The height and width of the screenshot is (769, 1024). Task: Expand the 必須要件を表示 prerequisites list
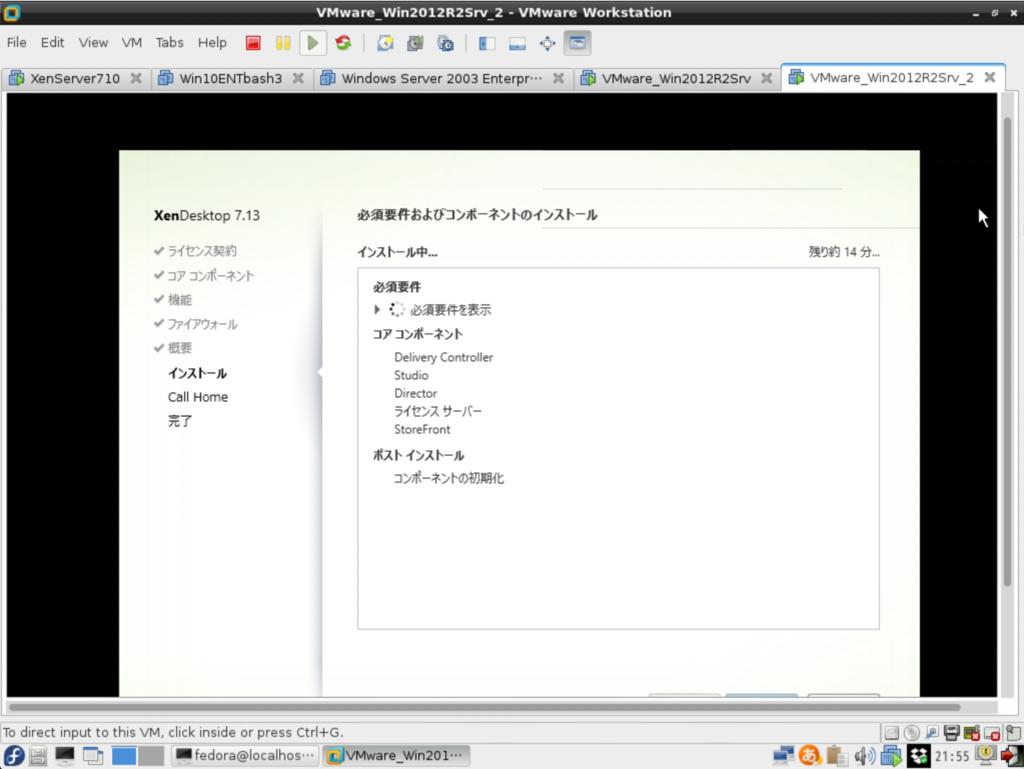377,309
